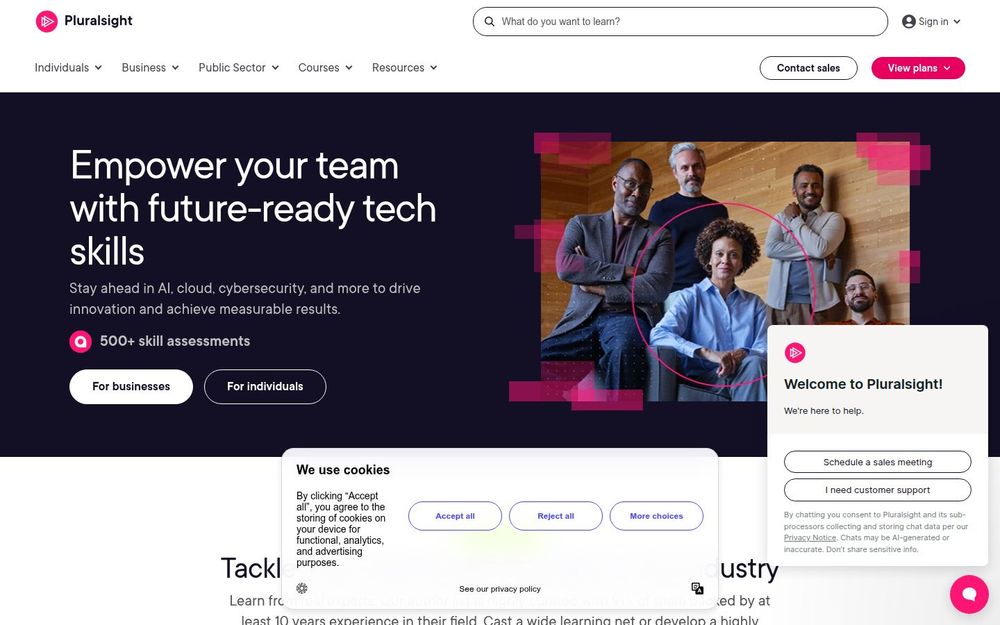
Task: Select Schedule a sales meeting
Action: tap(877, 462)
